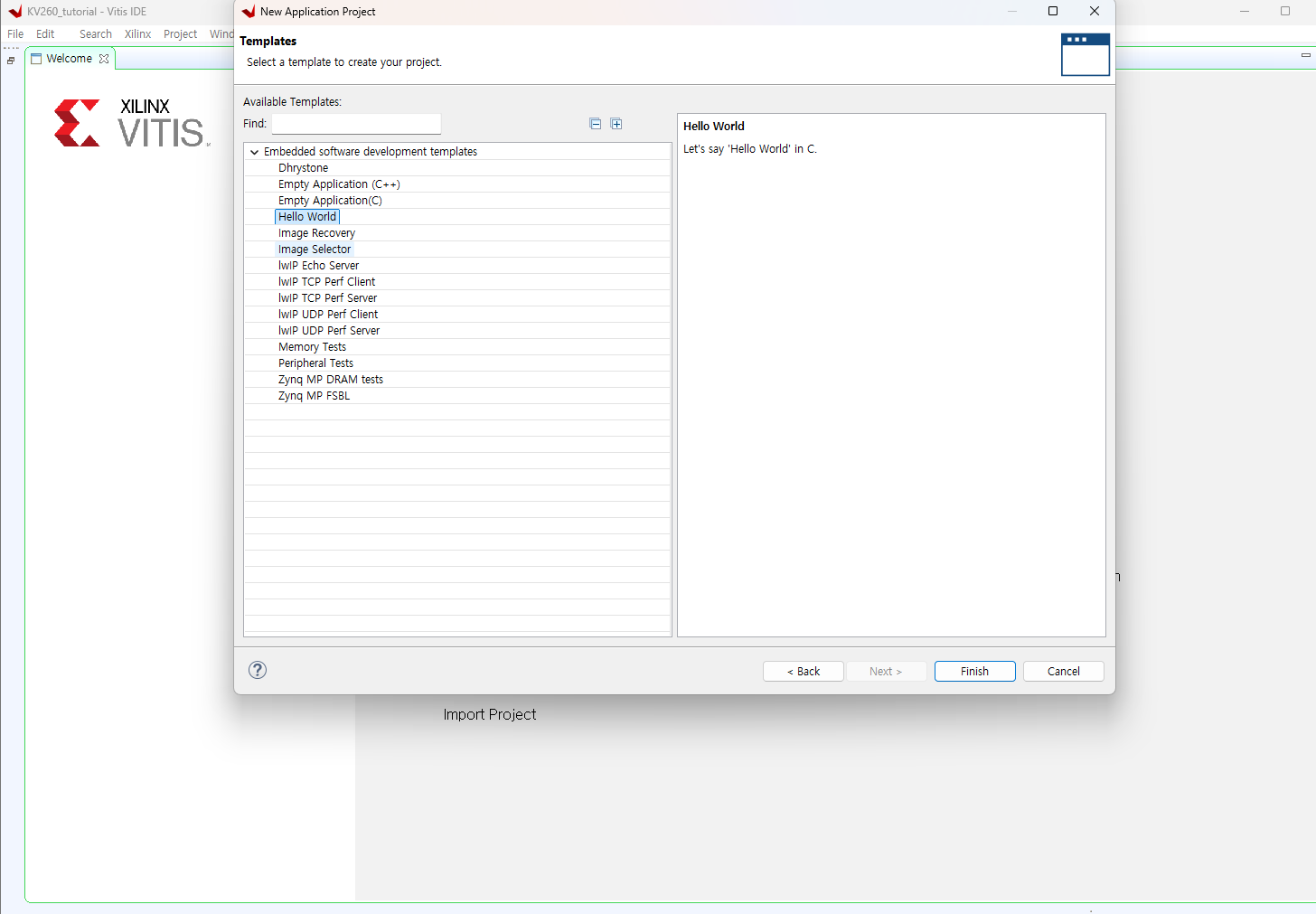Minimize the Vitis IDE main window
This screenshot has height=914, width=1316.
1245,11
